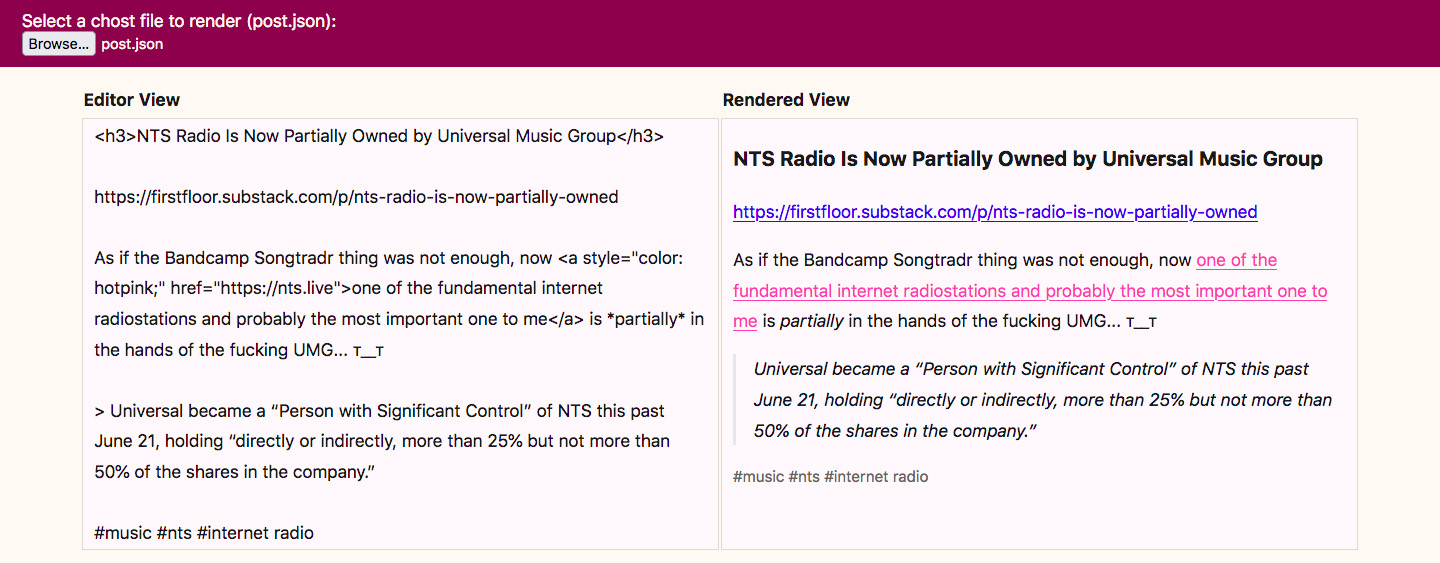This screenshot has height=563, width=1440.
Task: Click the italic blockquote in Rendered View
Action: point(1040,400)
